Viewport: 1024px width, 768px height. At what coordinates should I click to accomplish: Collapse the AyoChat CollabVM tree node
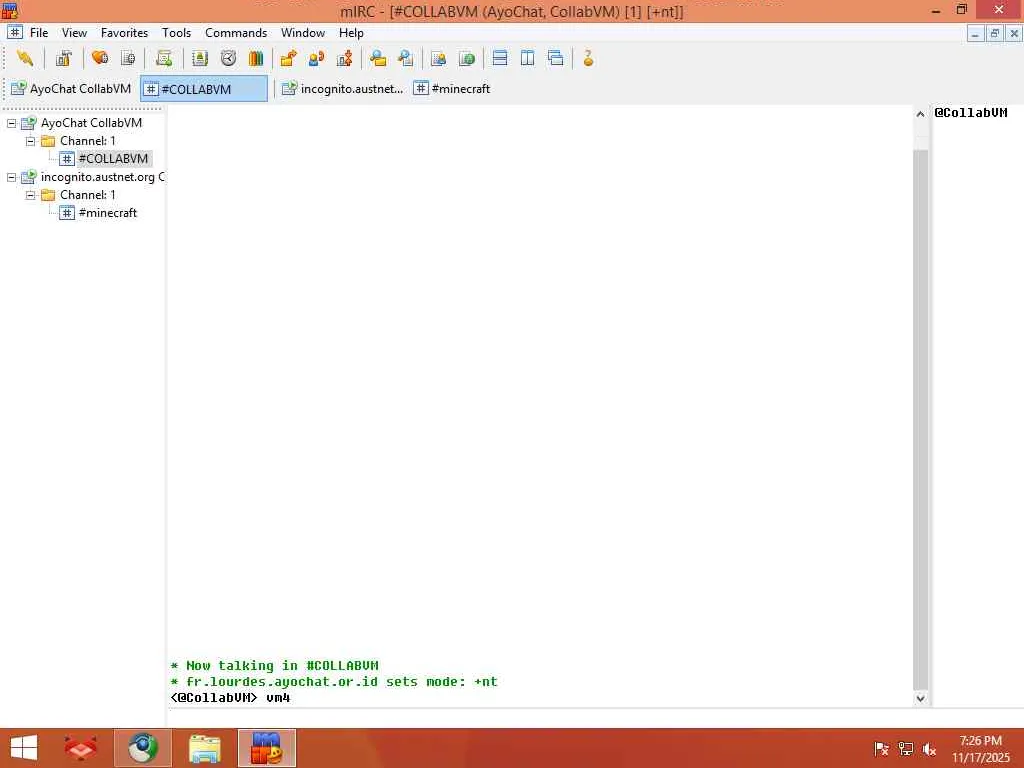click(x=11, y=123)
